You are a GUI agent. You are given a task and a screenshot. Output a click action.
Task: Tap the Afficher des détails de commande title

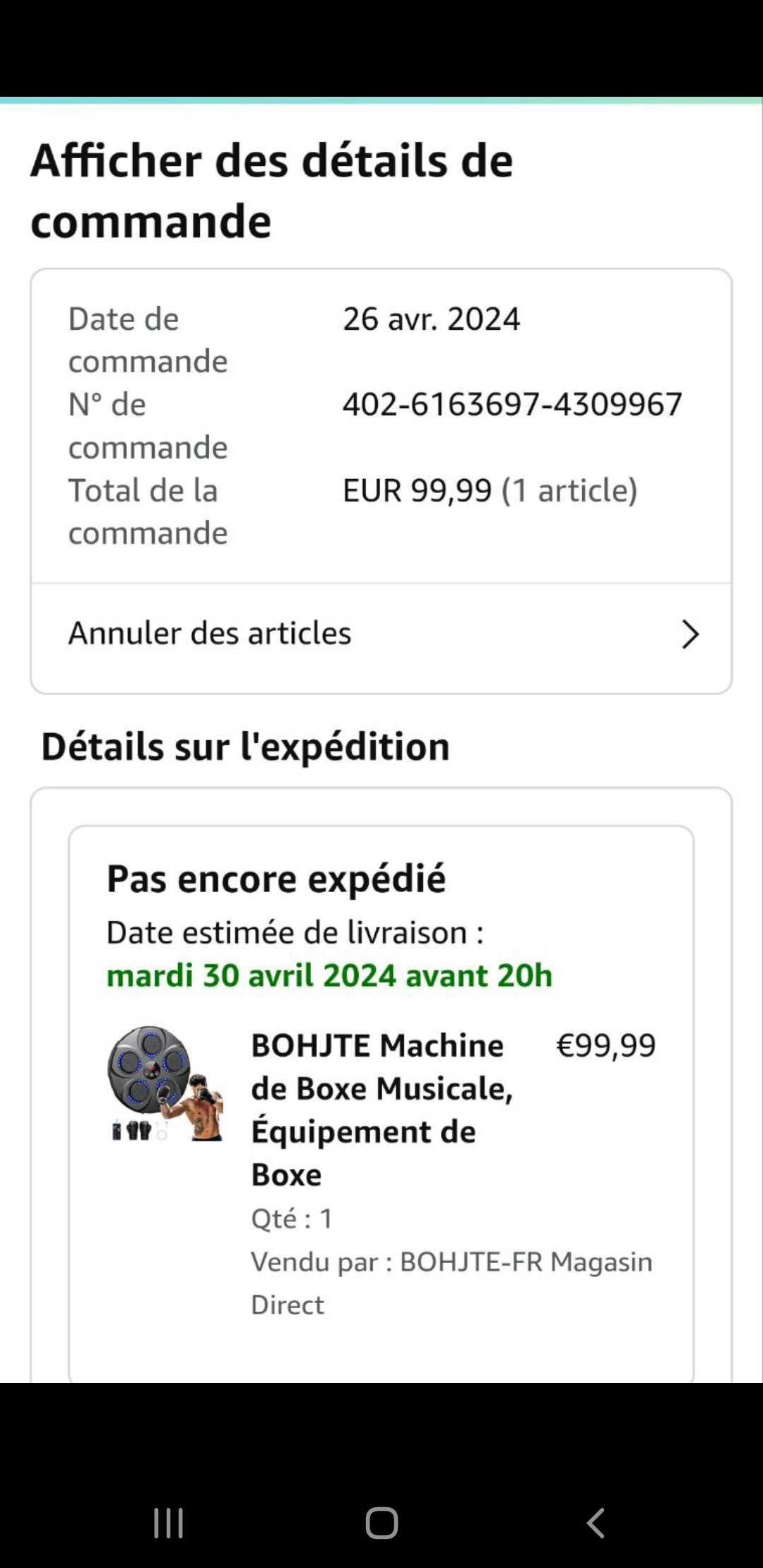272,191
